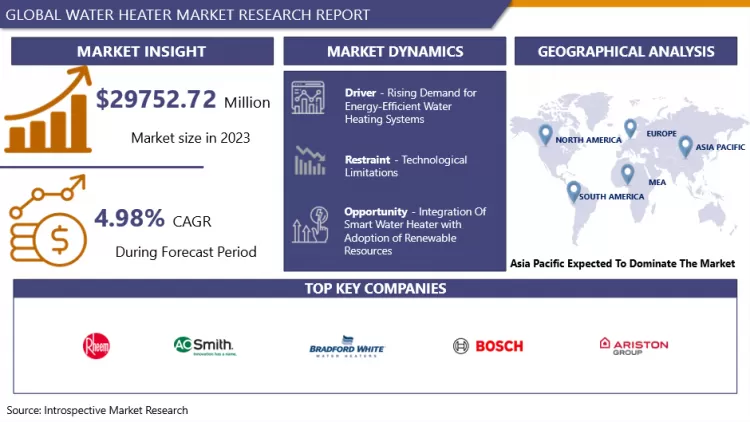Click the Global Water Heater Market Research Report title
This screenshot has height=422, width=750.
click(188, 15)
